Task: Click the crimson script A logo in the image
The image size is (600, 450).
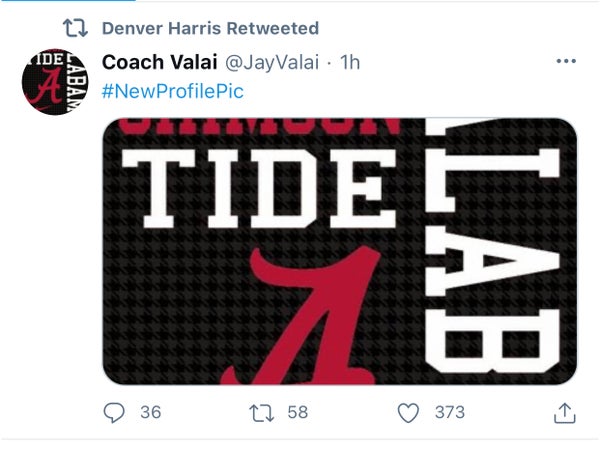Action: pos(300,320)
